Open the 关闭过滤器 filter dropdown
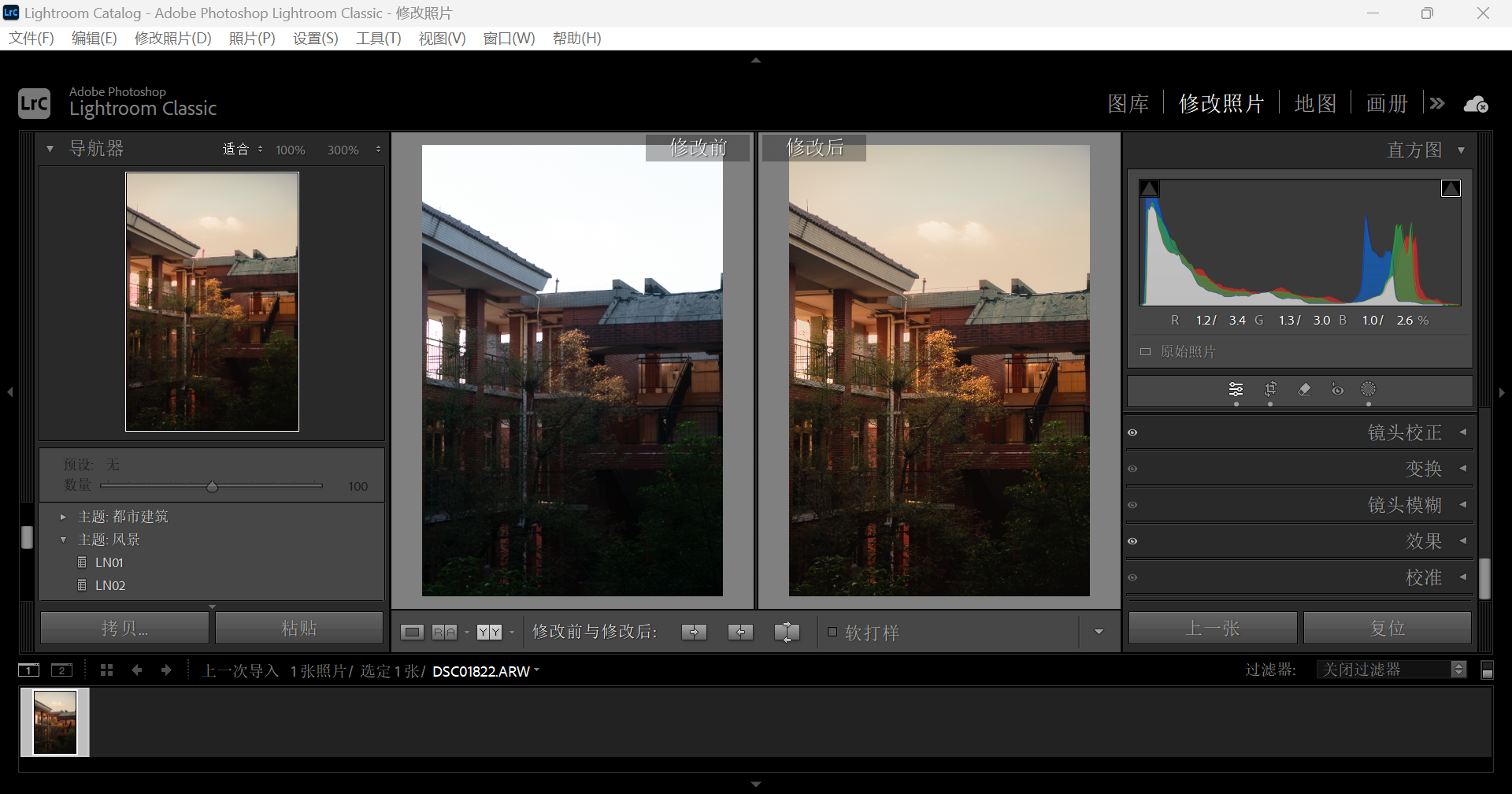Image resolution: width=1512 pixels, height=794 pixels. coord(1390,670)
